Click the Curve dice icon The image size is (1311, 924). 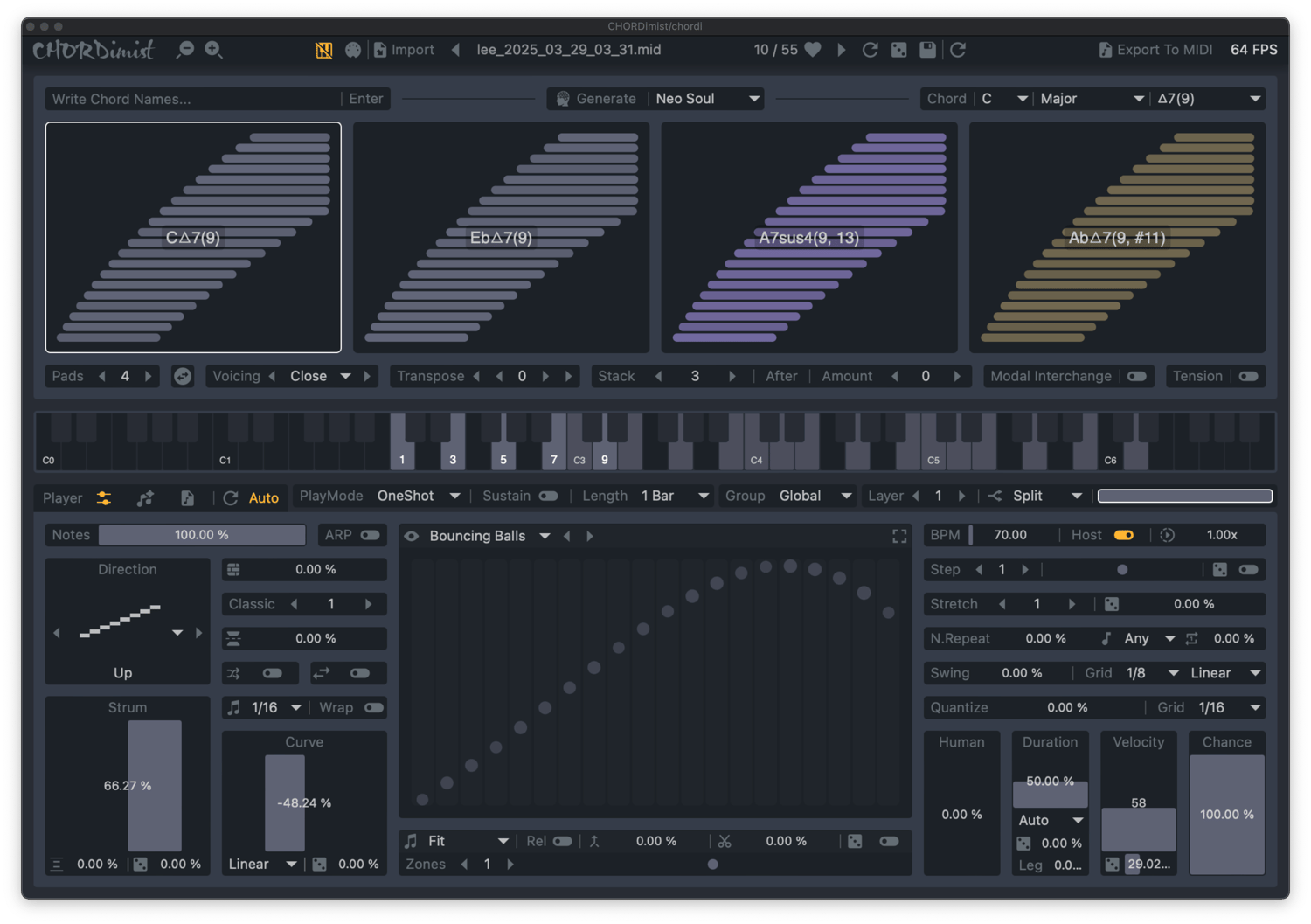point(320,864)
